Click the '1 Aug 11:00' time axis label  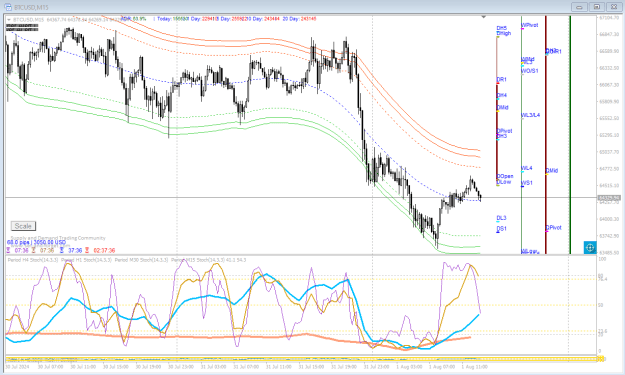pyautogui.click(x=474, y=366)
